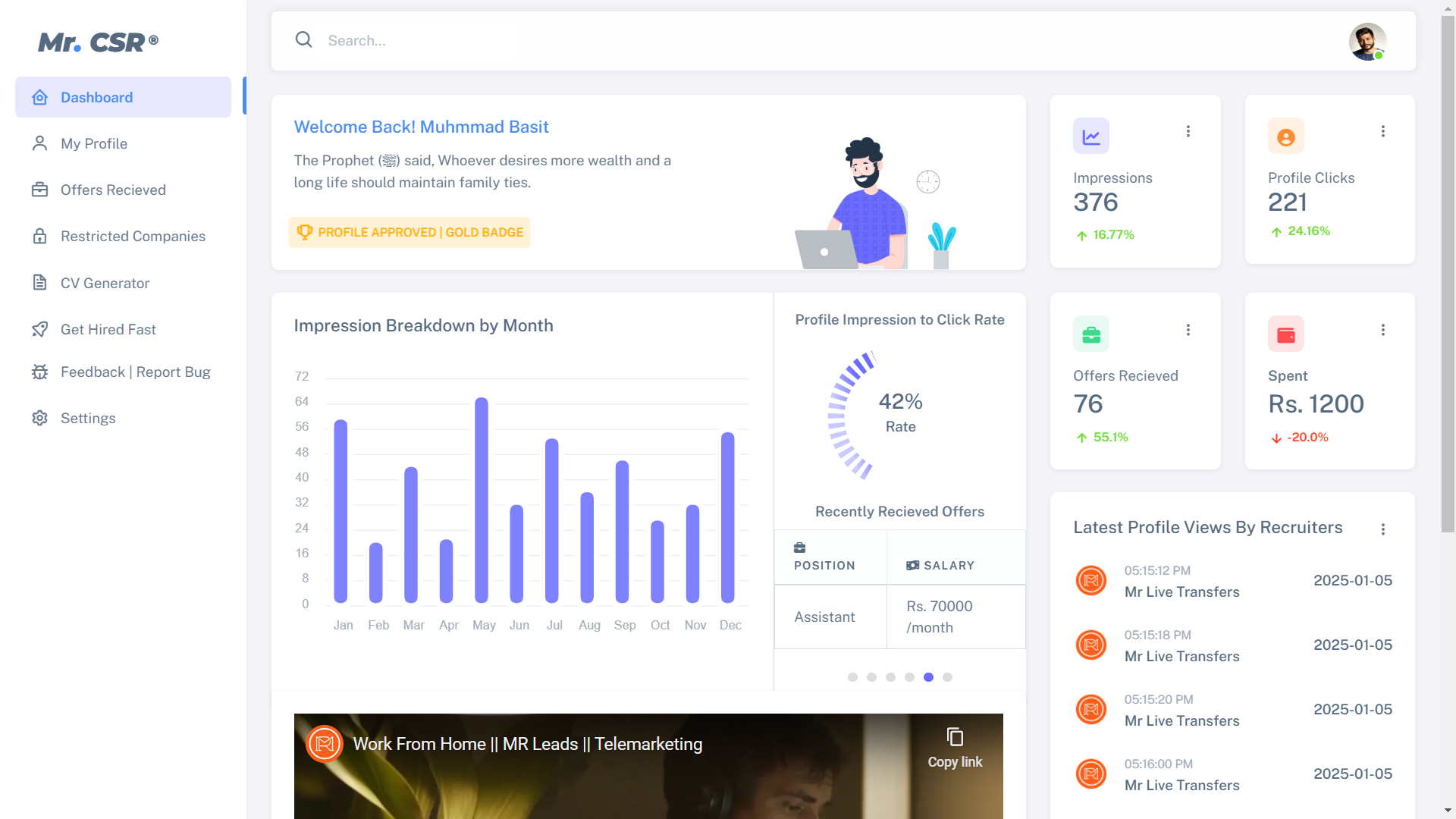
Task: Click the Copy link icon on the video
Action: click(955, 737)
